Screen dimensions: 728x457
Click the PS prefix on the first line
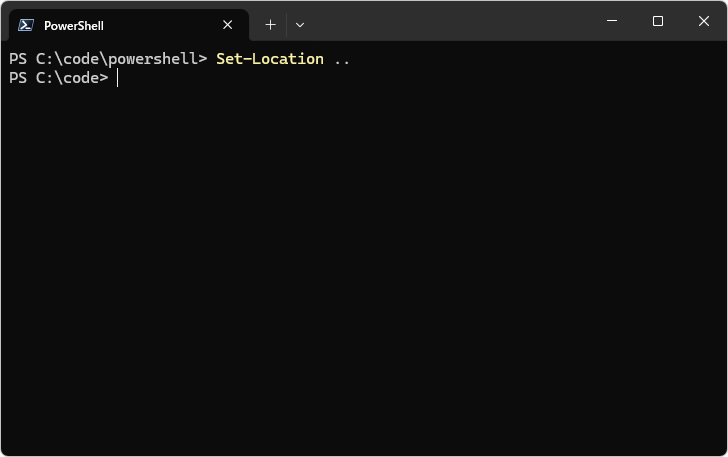(x=18, y=59)
